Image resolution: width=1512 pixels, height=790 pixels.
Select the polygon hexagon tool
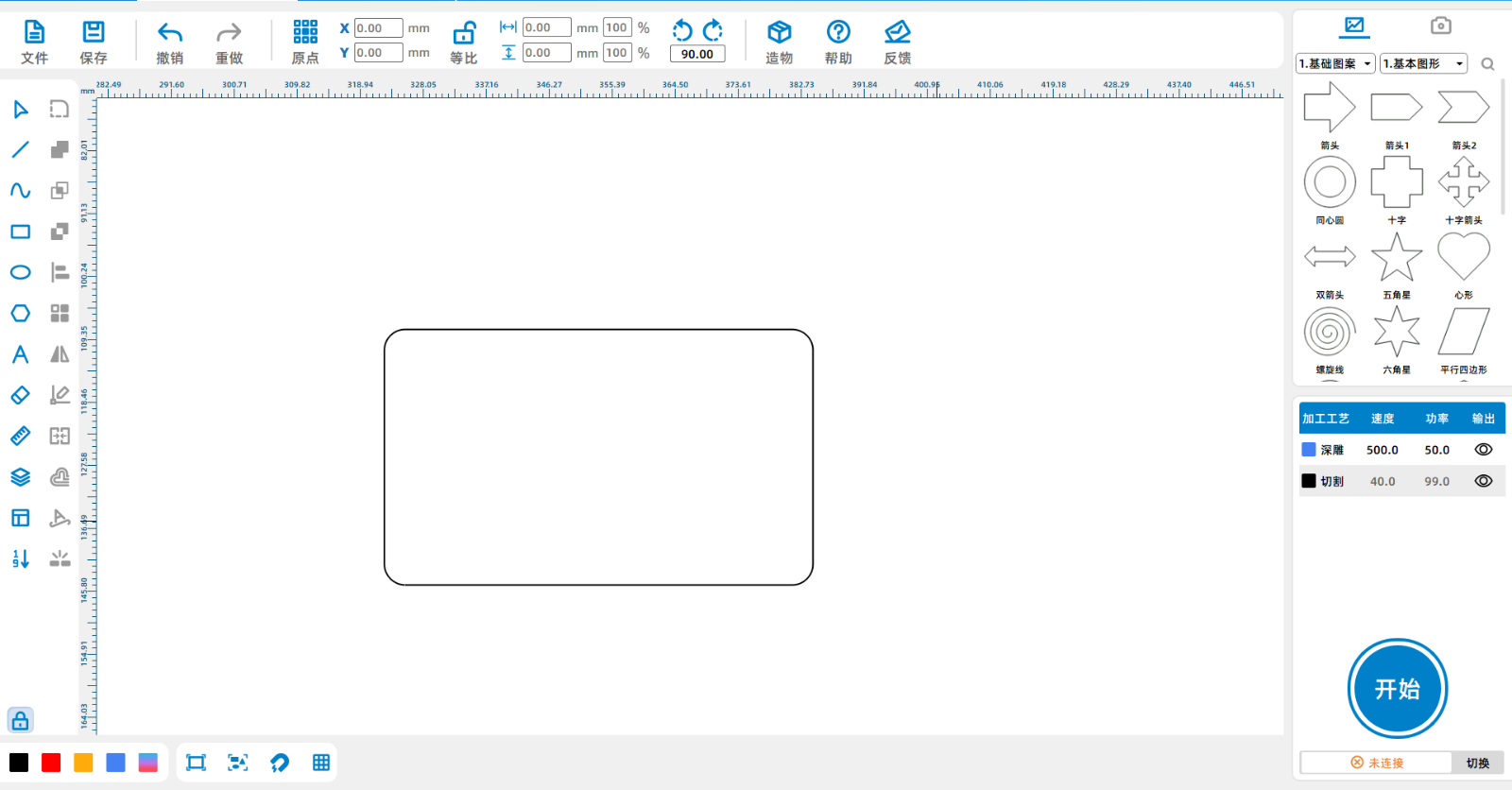20,313
